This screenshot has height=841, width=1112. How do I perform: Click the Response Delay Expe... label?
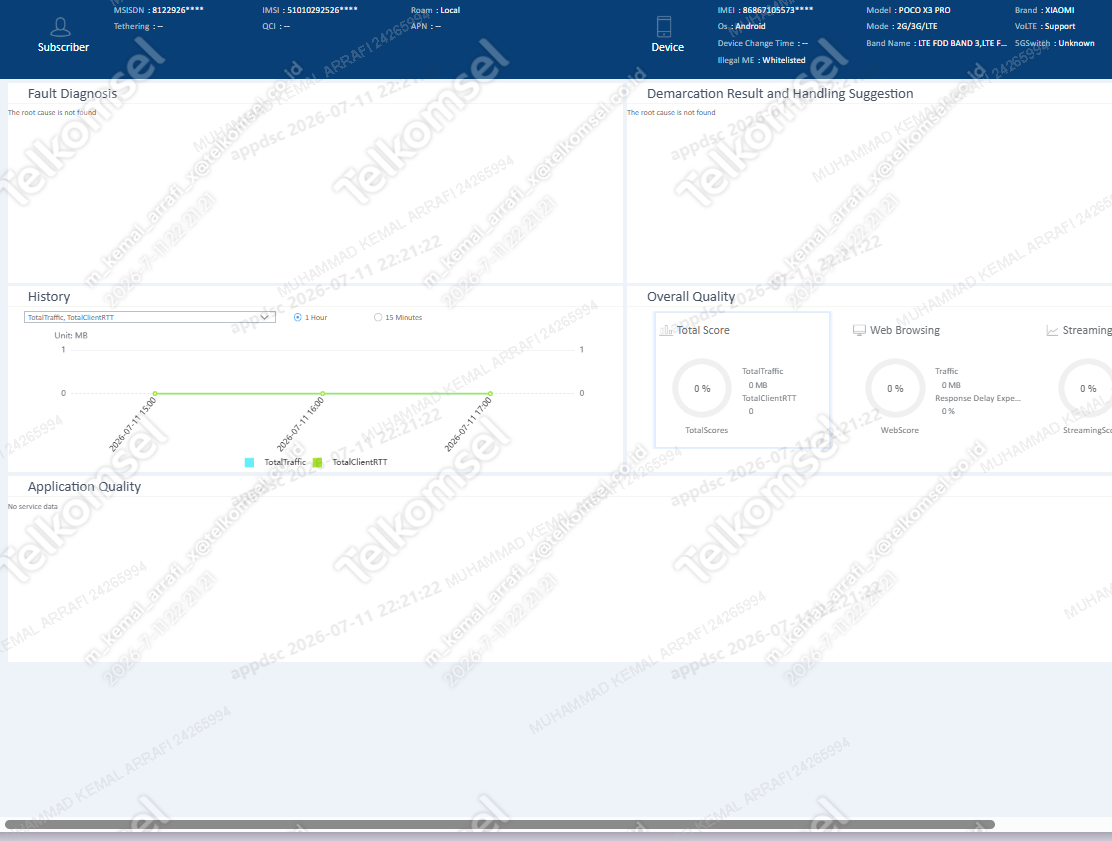[978, 399]
